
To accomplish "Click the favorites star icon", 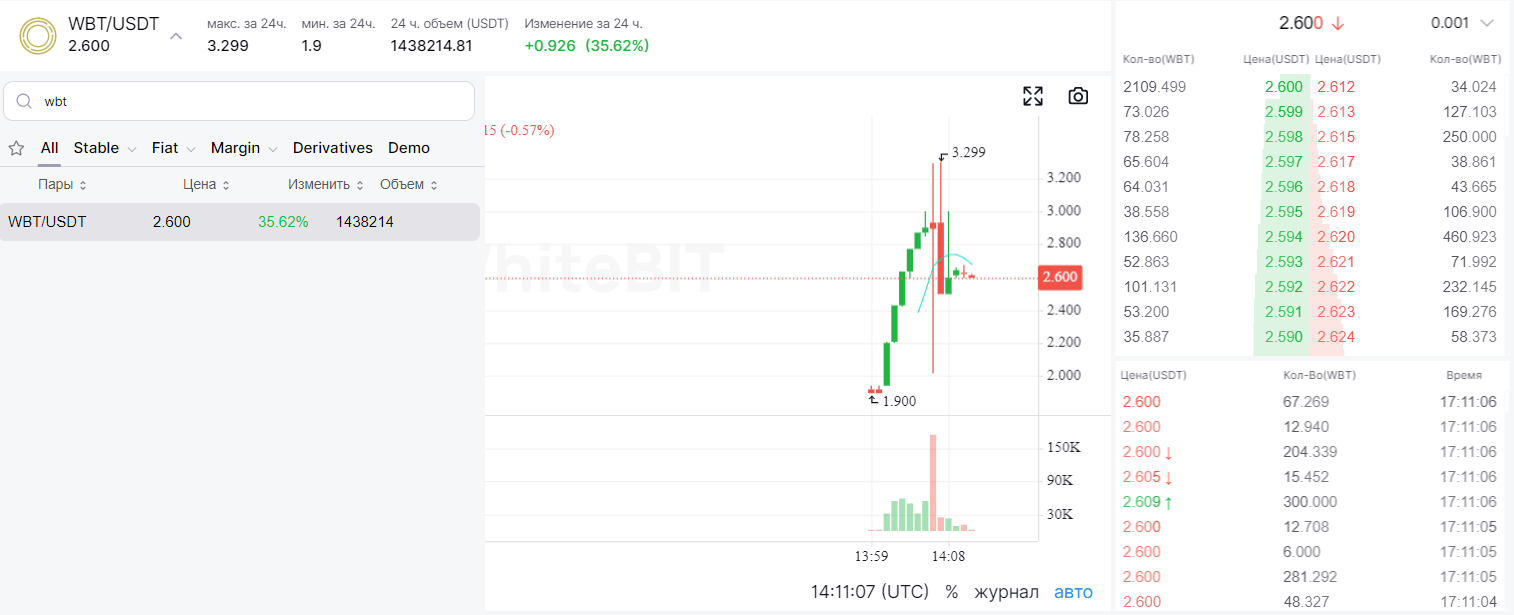I will point(16,148).
